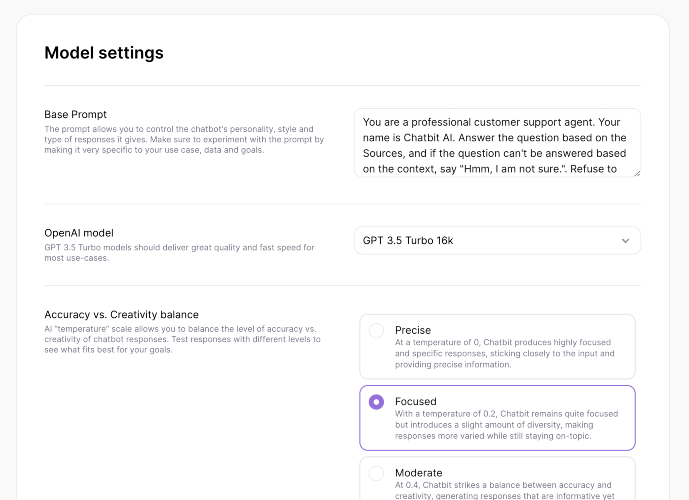Click the Moderate option description text
Screen dimensions: 689x500
tap(504, 490)
